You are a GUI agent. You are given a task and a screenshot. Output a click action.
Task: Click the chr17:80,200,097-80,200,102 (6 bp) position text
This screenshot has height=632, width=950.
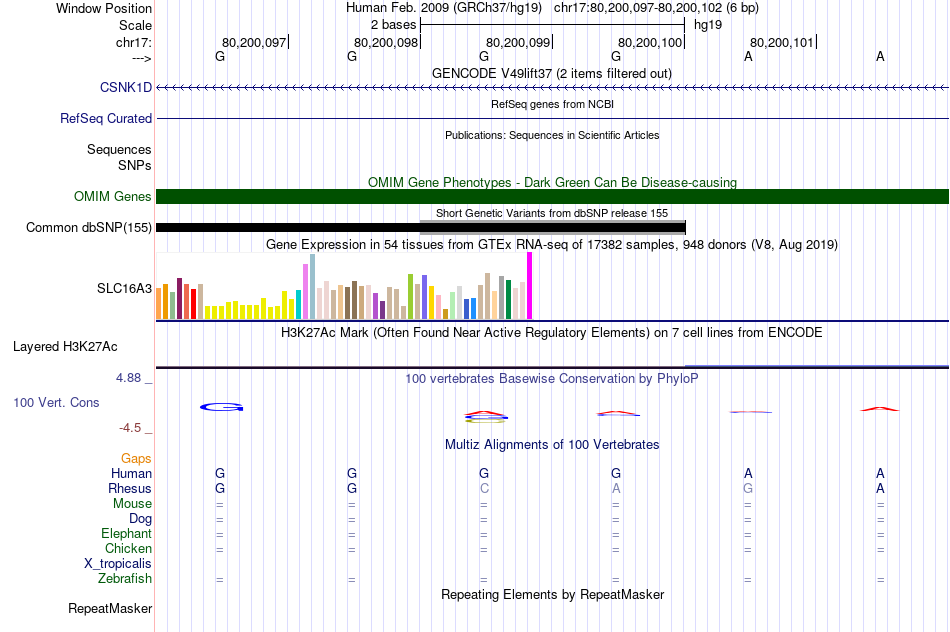pos(656,8)
